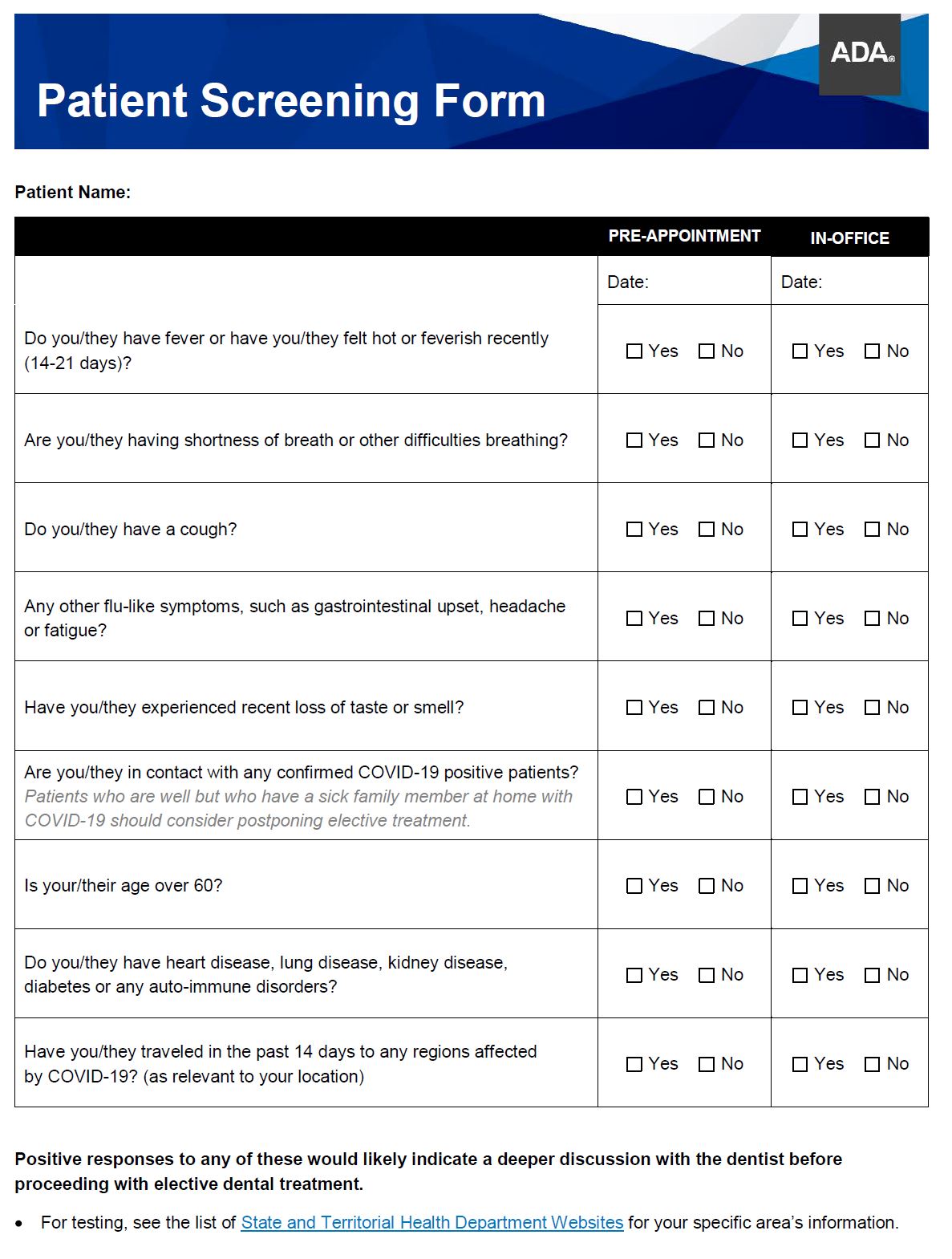This screenshot has height=1259, width=952.
Task: Open State and Territorial Health Department Websites link
Action: click(432, 1222)
